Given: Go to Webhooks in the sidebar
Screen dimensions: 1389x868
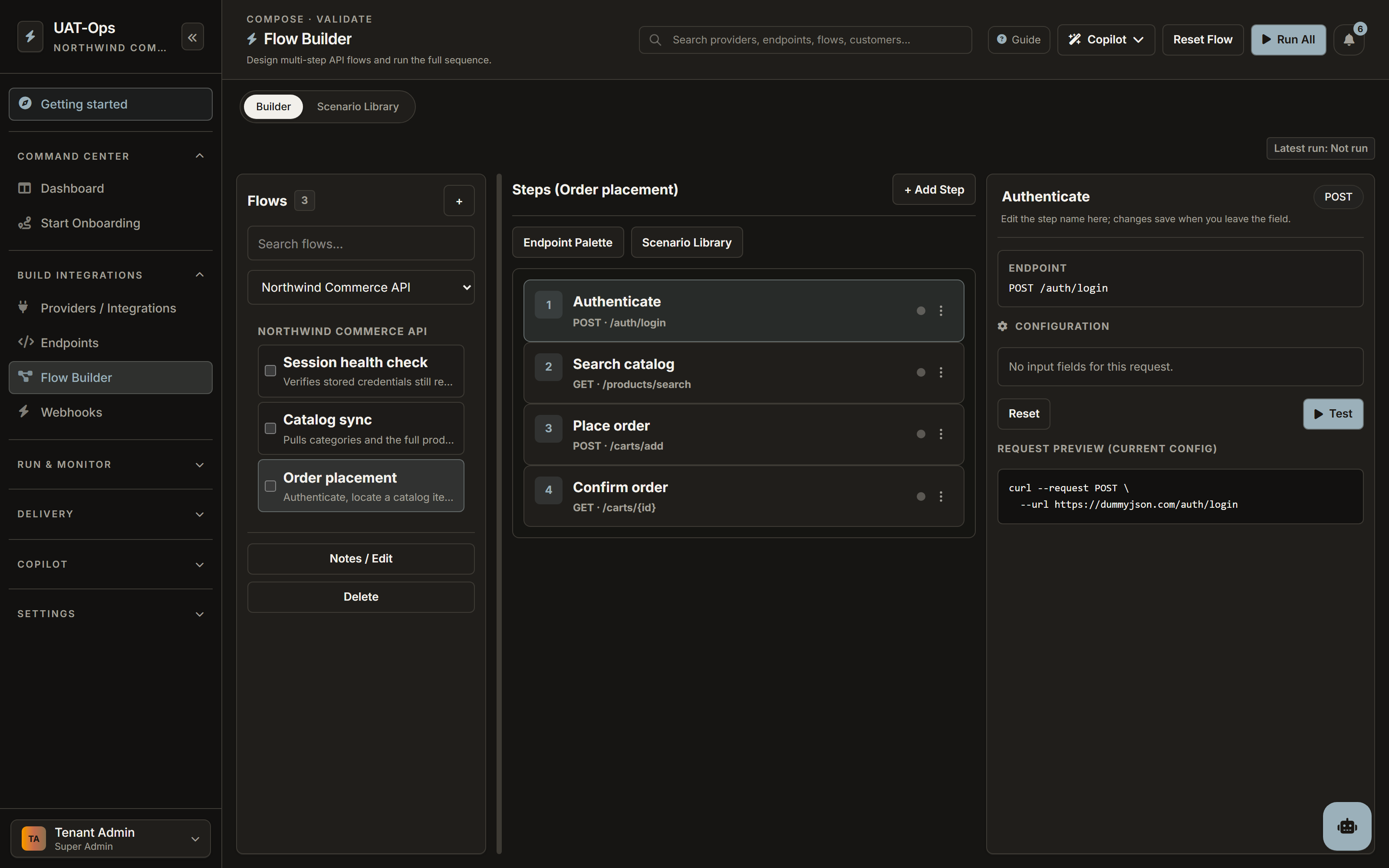Looking at the screenshot, I should point(111,412).
